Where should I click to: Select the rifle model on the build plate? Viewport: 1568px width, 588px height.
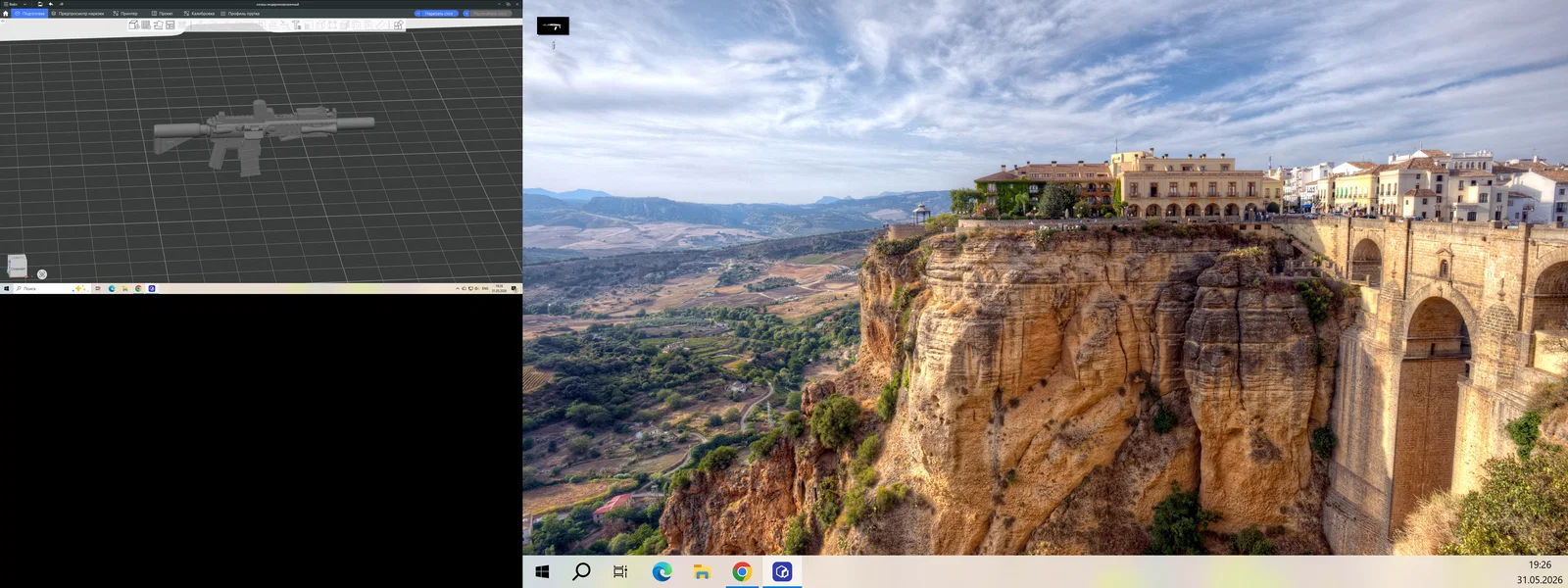pos(263,137)
